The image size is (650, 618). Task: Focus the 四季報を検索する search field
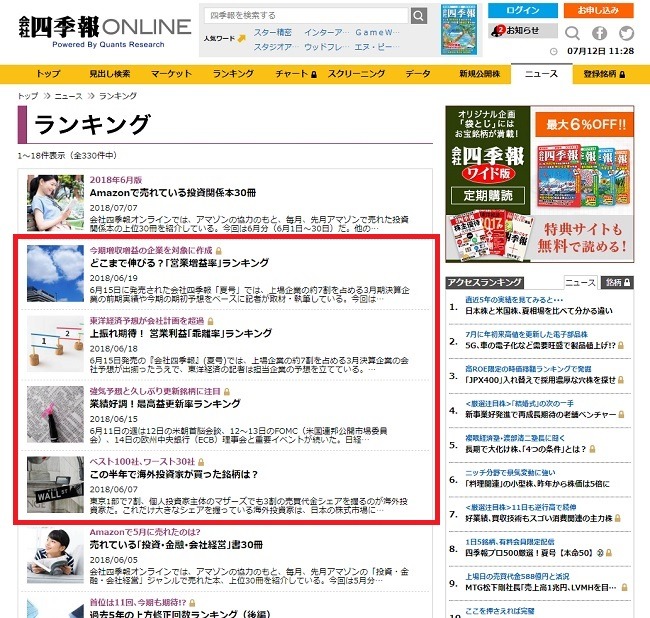[x=306, y=16]
